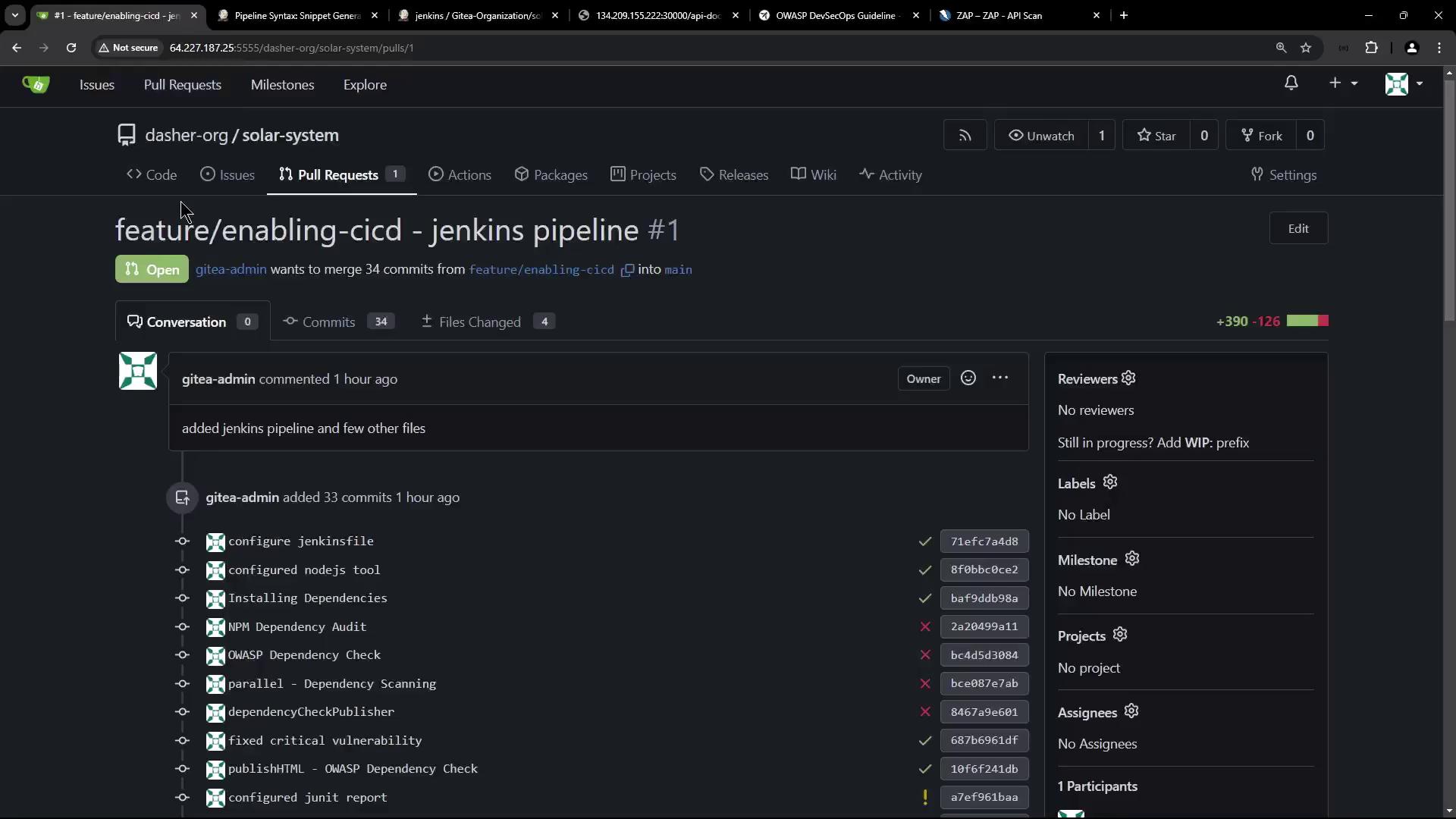The image size is (1456, 819).
Task: Switch to the Commits tab
Action: click(329, 322)
